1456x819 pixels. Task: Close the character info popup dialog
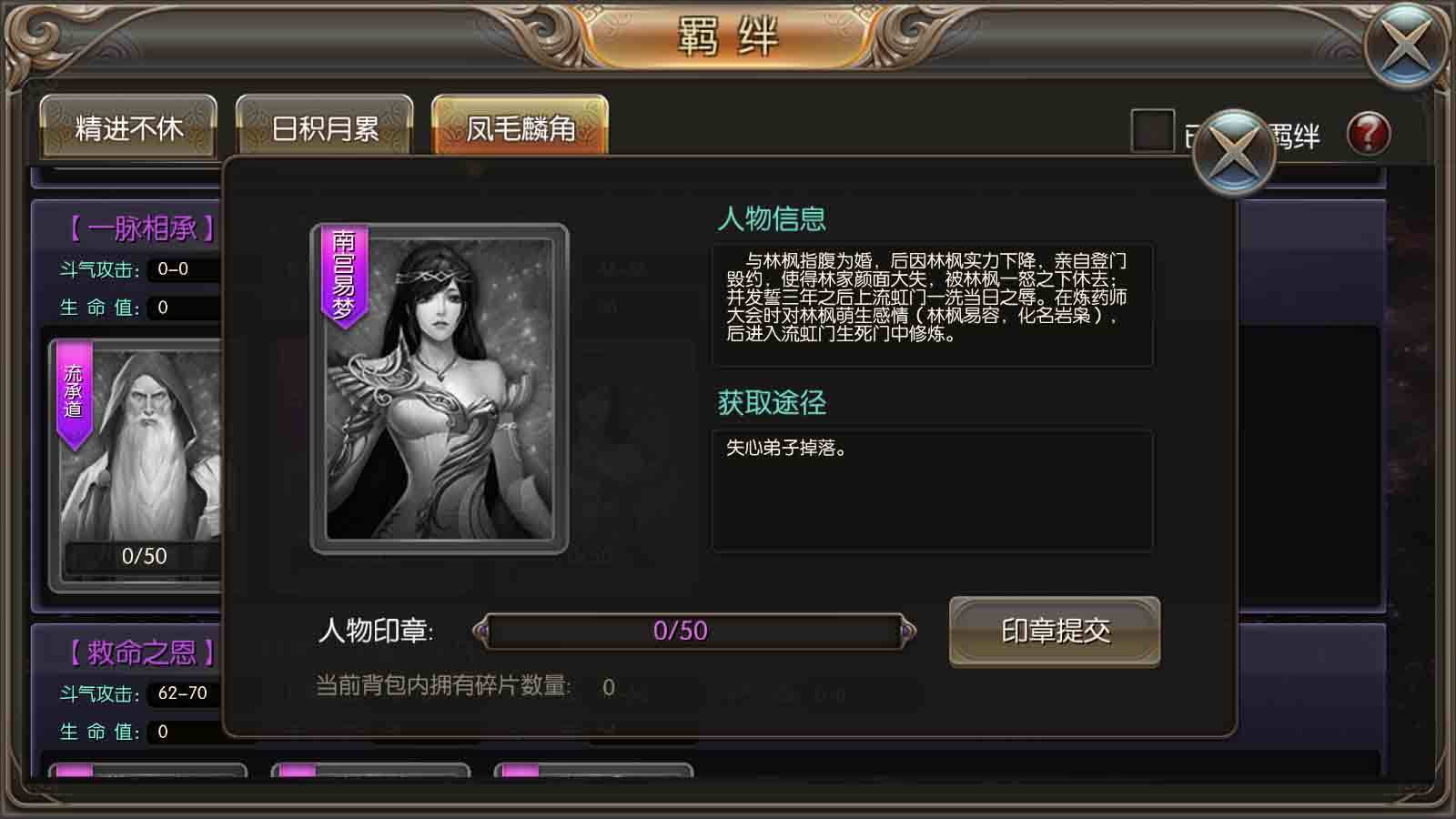coord(1234,152)
